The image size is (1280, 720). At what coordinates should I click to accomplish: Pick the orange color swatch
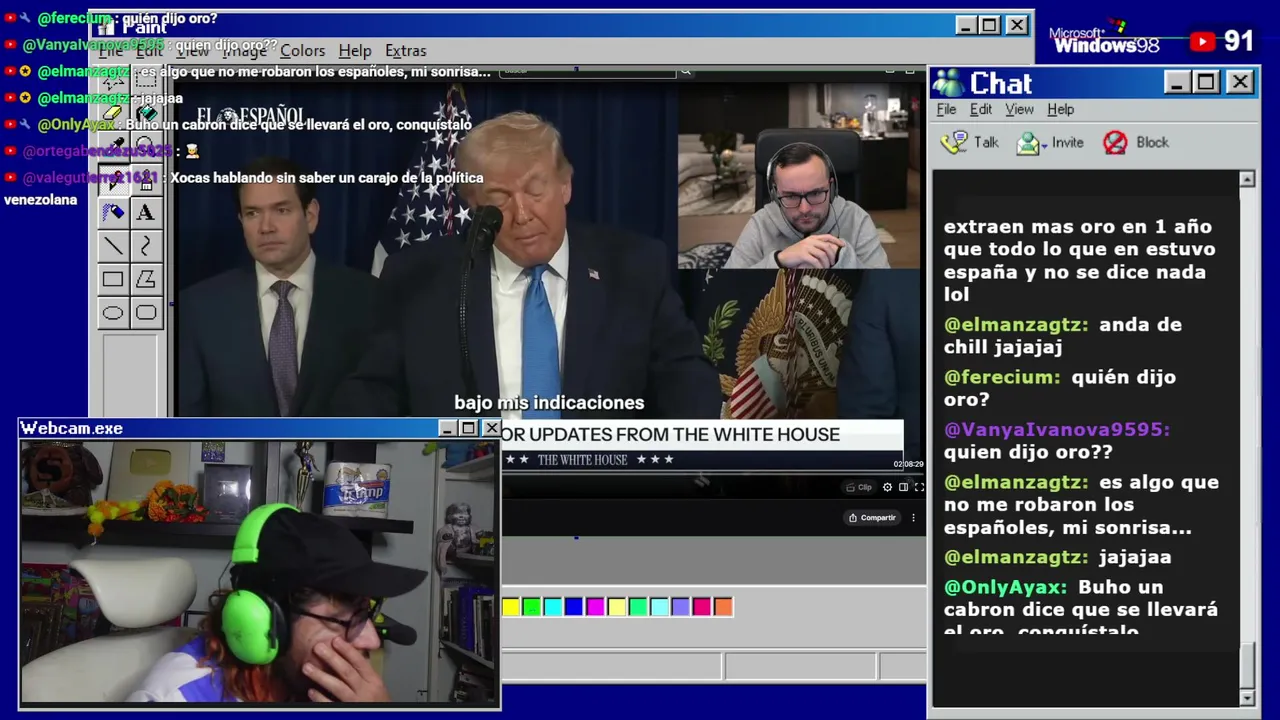[x=723, y=606]
